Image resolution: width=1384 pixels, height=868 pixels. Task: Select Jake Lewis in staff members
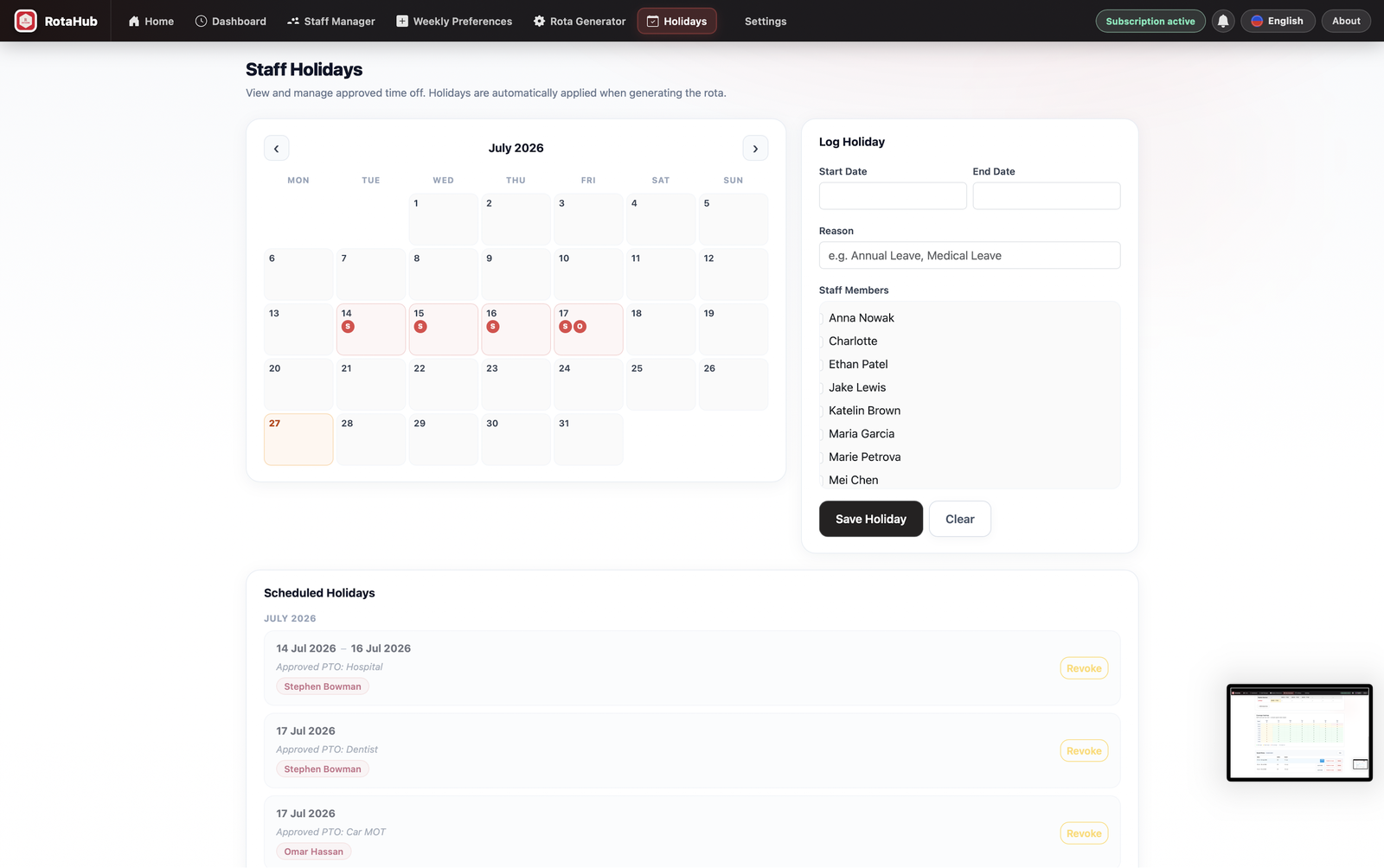(x=856, y=387)
